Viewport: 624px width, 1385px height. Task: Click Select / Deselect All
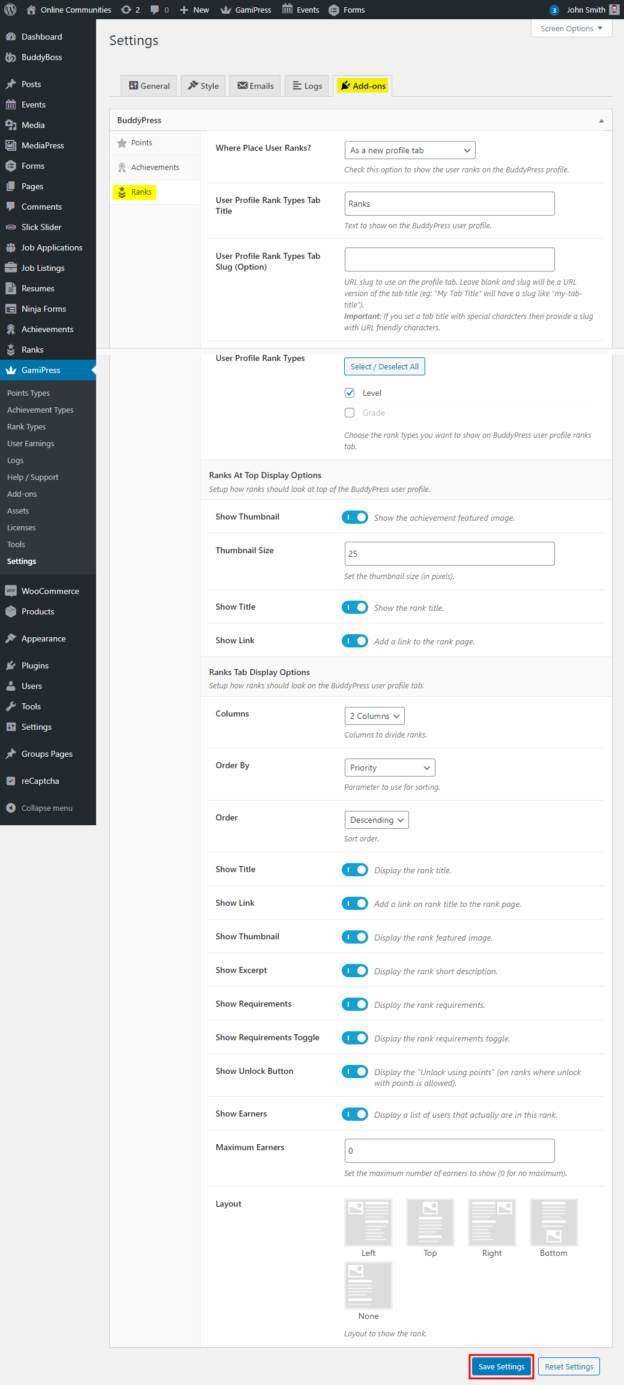(x=384, y=366)
